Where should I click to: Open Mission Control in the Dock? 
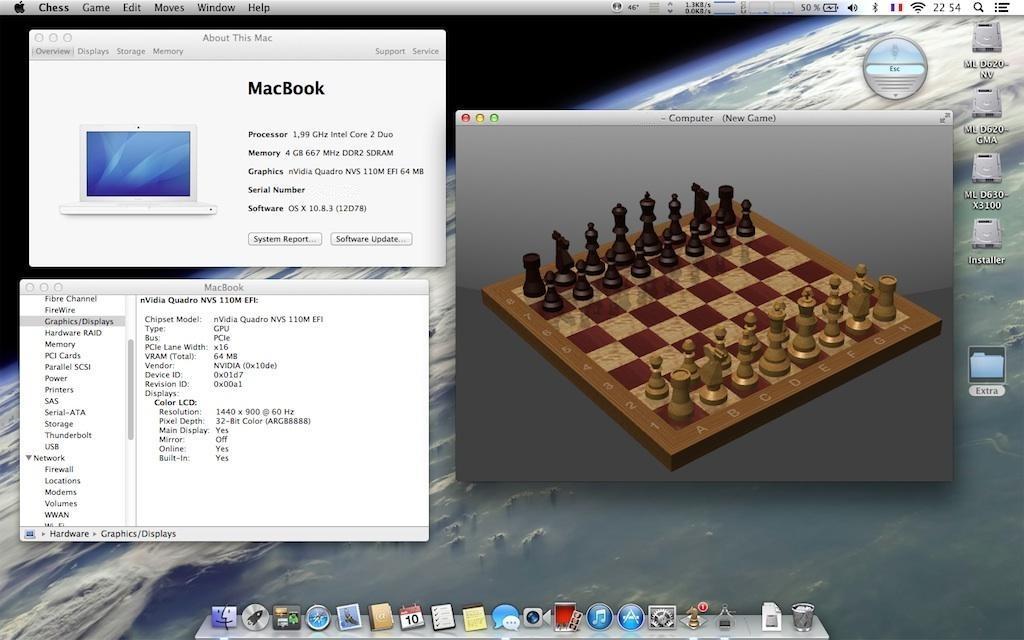(287, 617)
